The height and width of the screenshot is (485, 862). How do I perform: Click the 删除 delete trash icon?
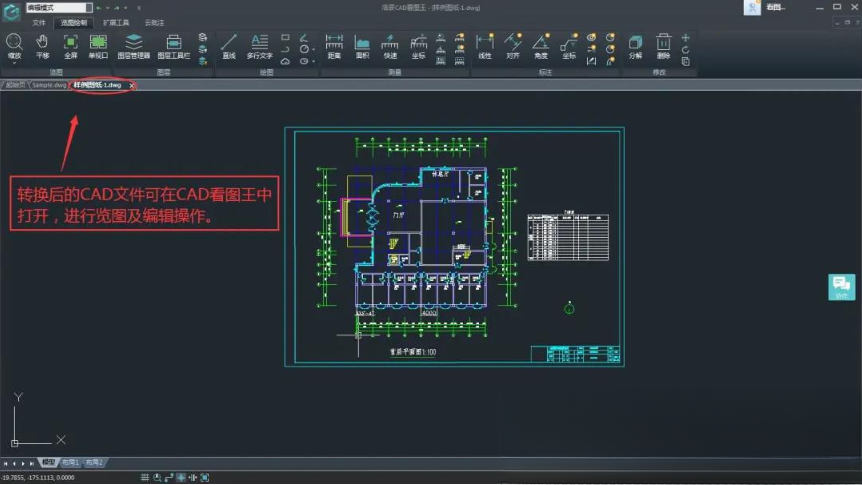tap(664, 46)
